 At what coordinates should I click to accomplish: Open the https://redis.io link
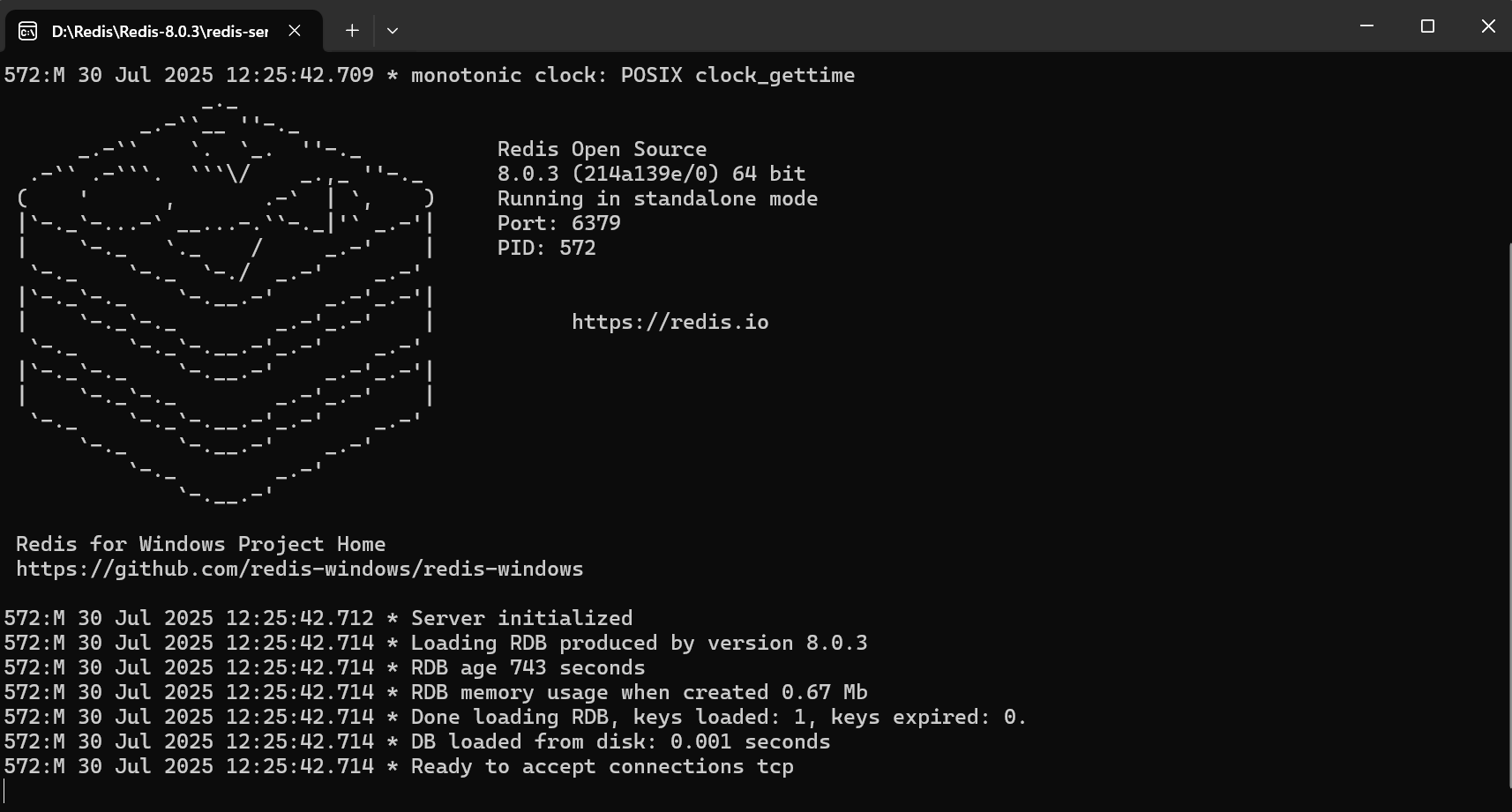pyautogui.click(x=670, y=322)
